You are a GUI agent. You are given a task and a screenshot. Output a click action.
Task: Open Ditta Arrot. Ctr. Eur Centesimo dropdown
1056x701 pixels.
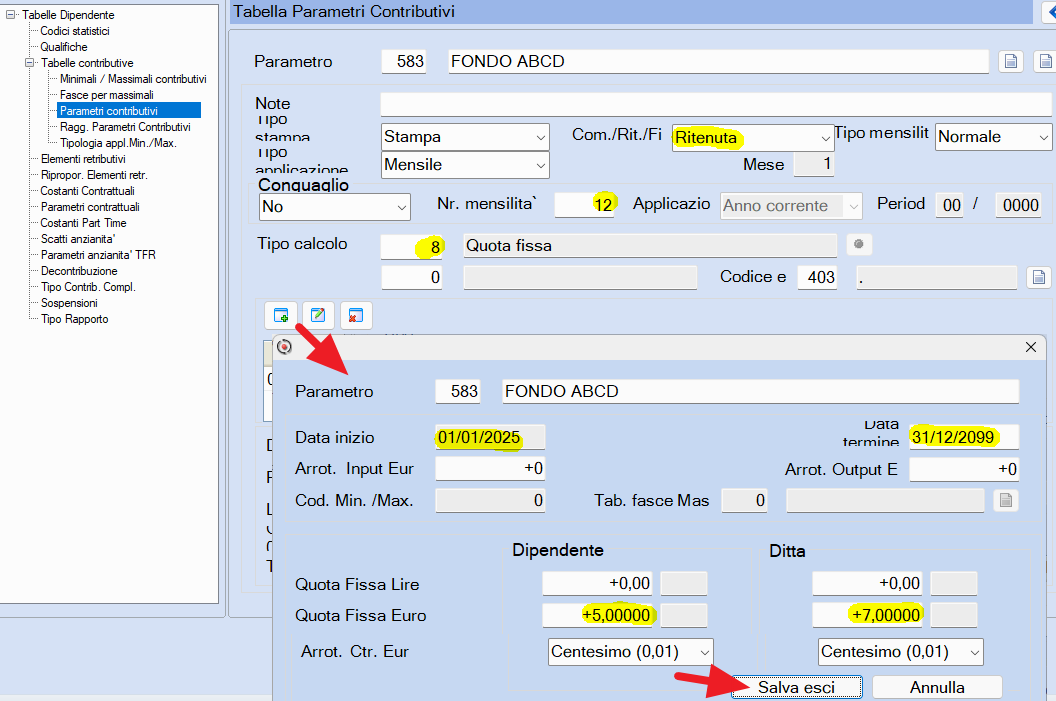click(x=900, y=652)
